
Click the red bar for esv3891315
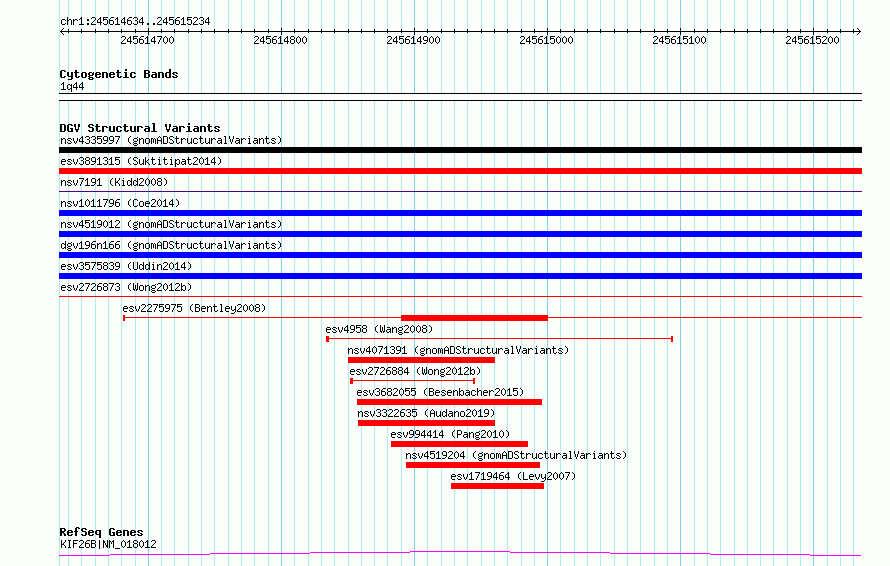pyautogui.click(x=460, y=171)
